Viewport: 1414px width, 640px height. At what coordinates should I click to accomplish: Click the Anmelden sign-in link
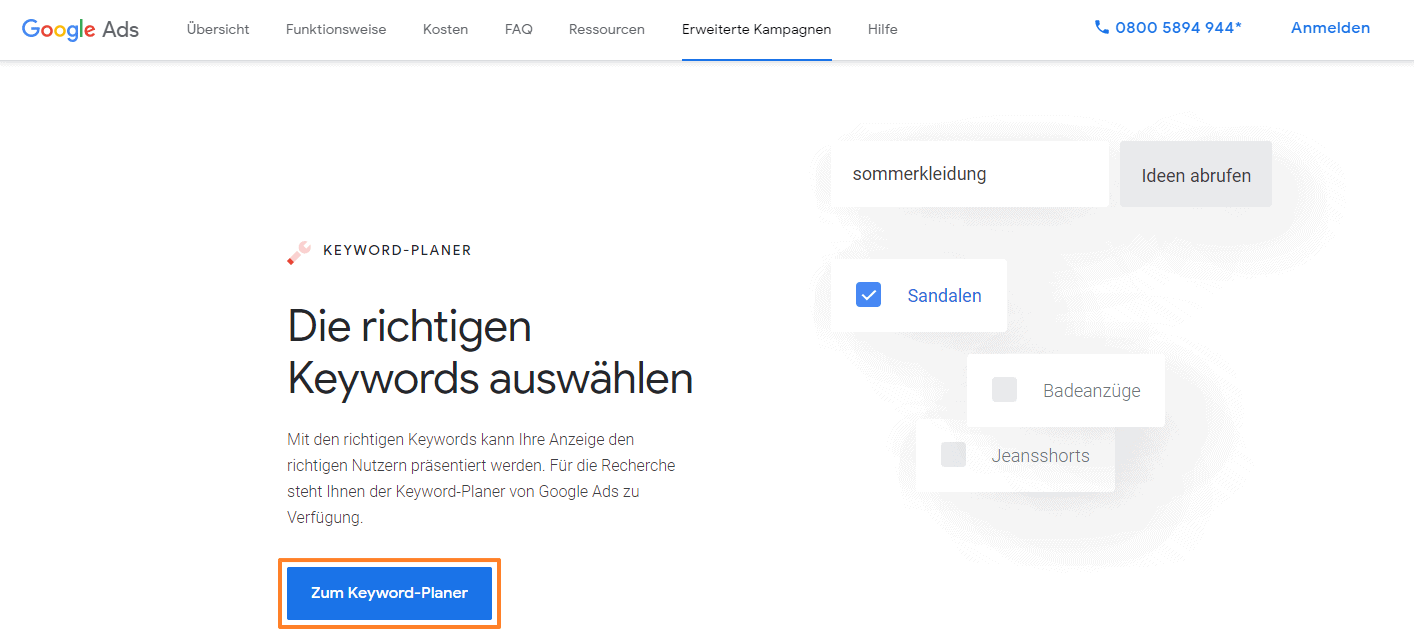point(1330,28)
